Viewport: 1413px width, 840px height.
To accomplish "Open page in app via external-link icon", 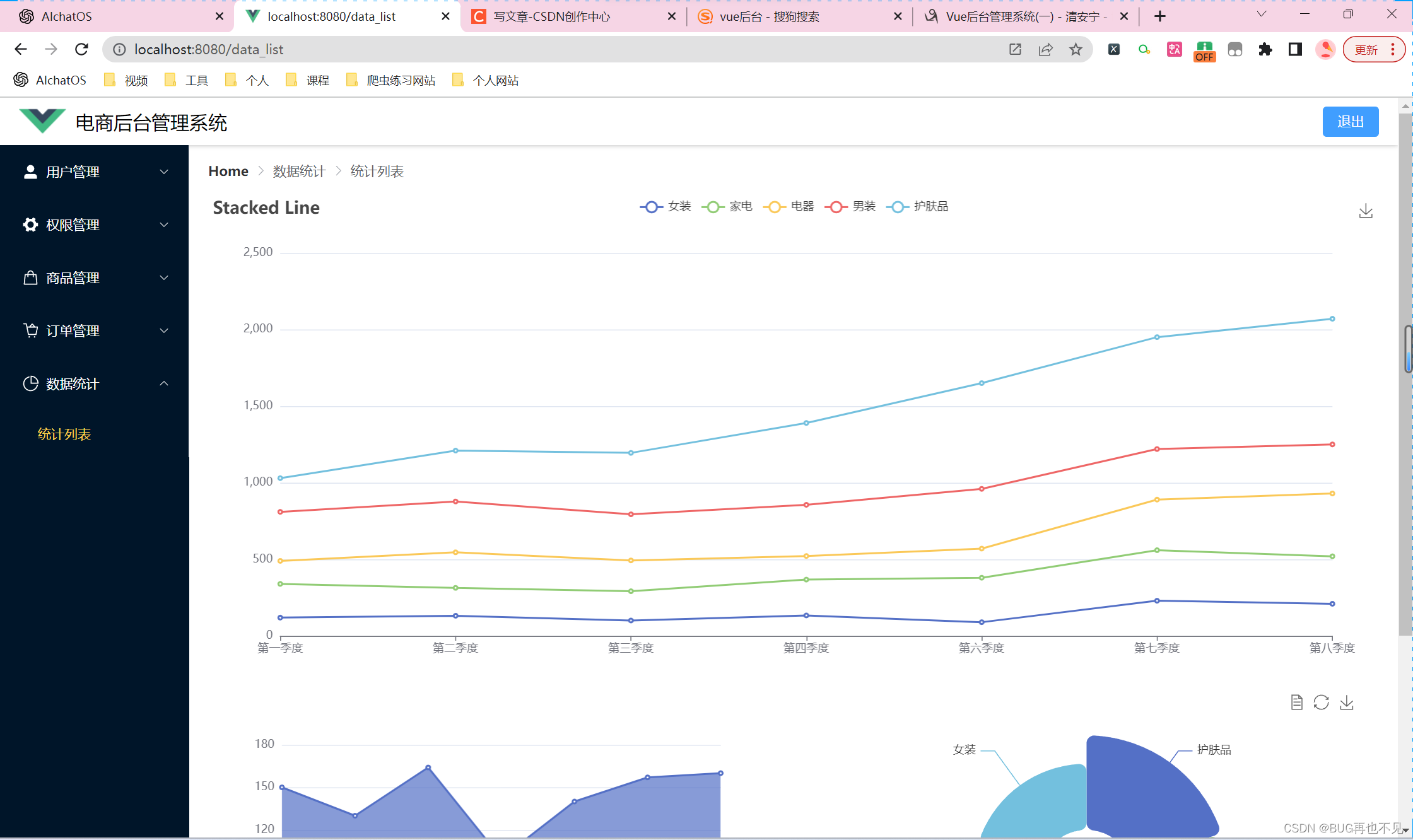I will click(1015, 49).
